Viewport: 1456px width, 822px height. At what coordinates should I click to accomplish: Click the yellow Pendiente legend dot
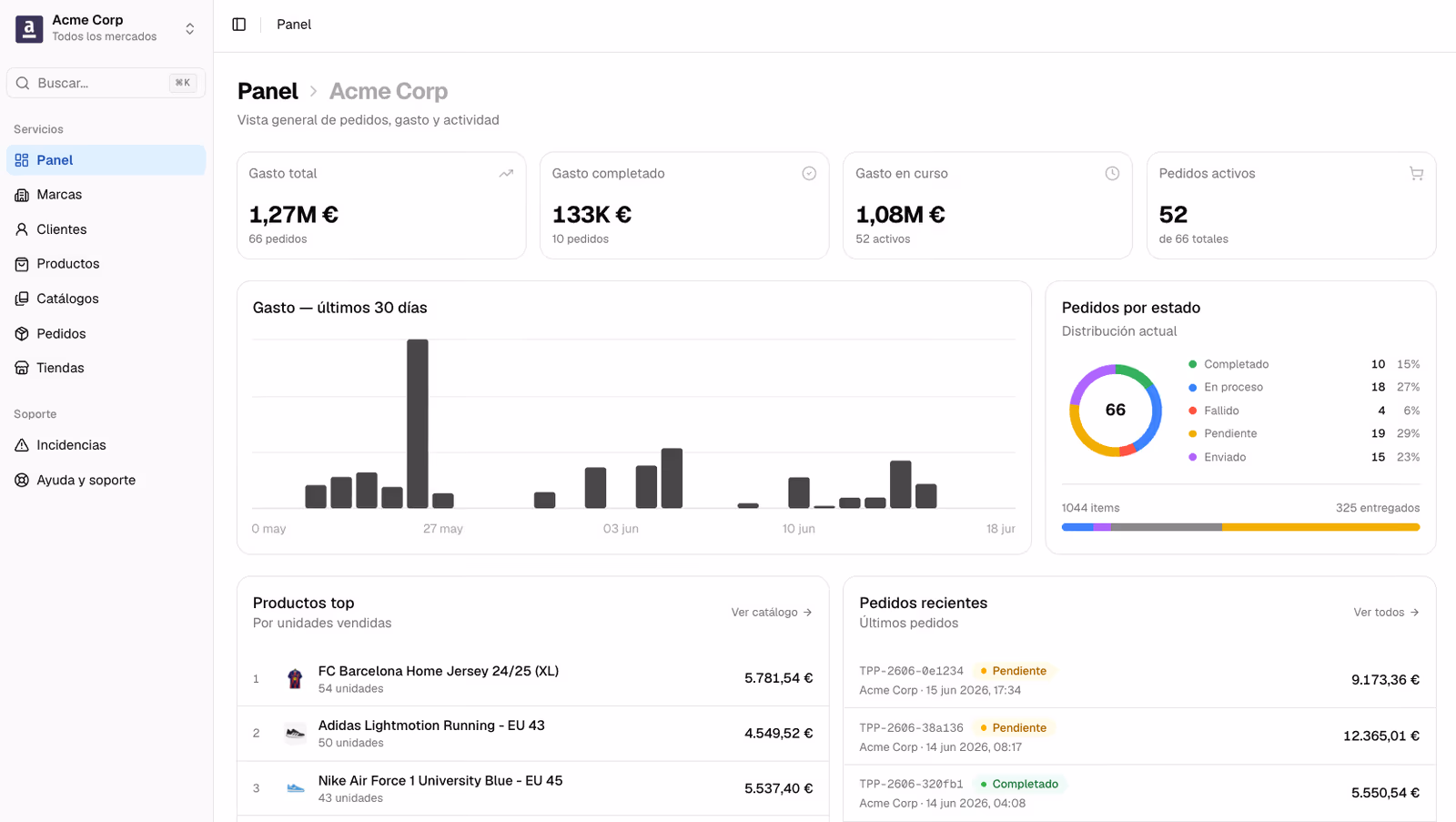click(x=1192, y=434)
